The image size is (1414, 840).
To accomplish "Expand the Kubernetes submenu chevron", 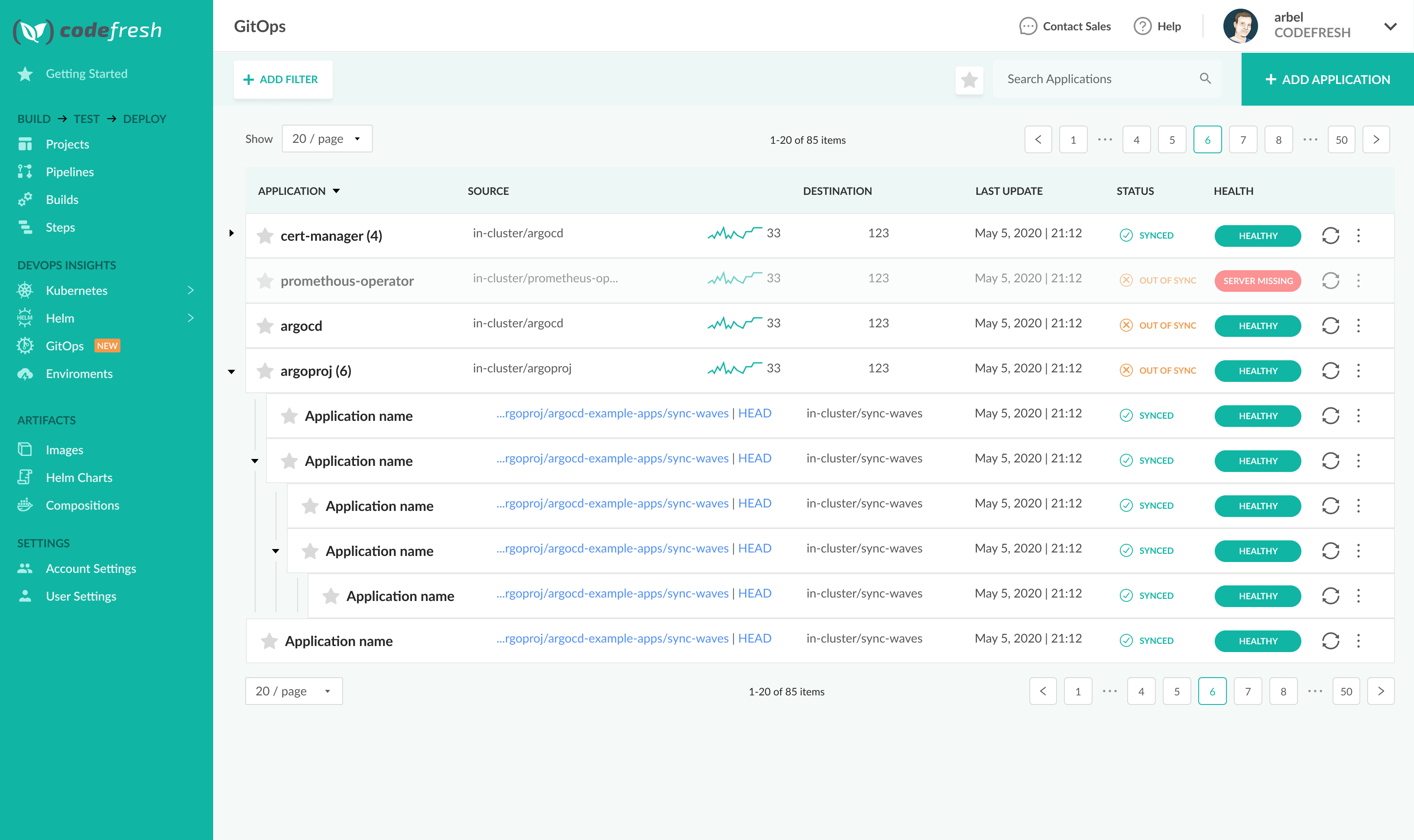I will [x=191, y=291].
